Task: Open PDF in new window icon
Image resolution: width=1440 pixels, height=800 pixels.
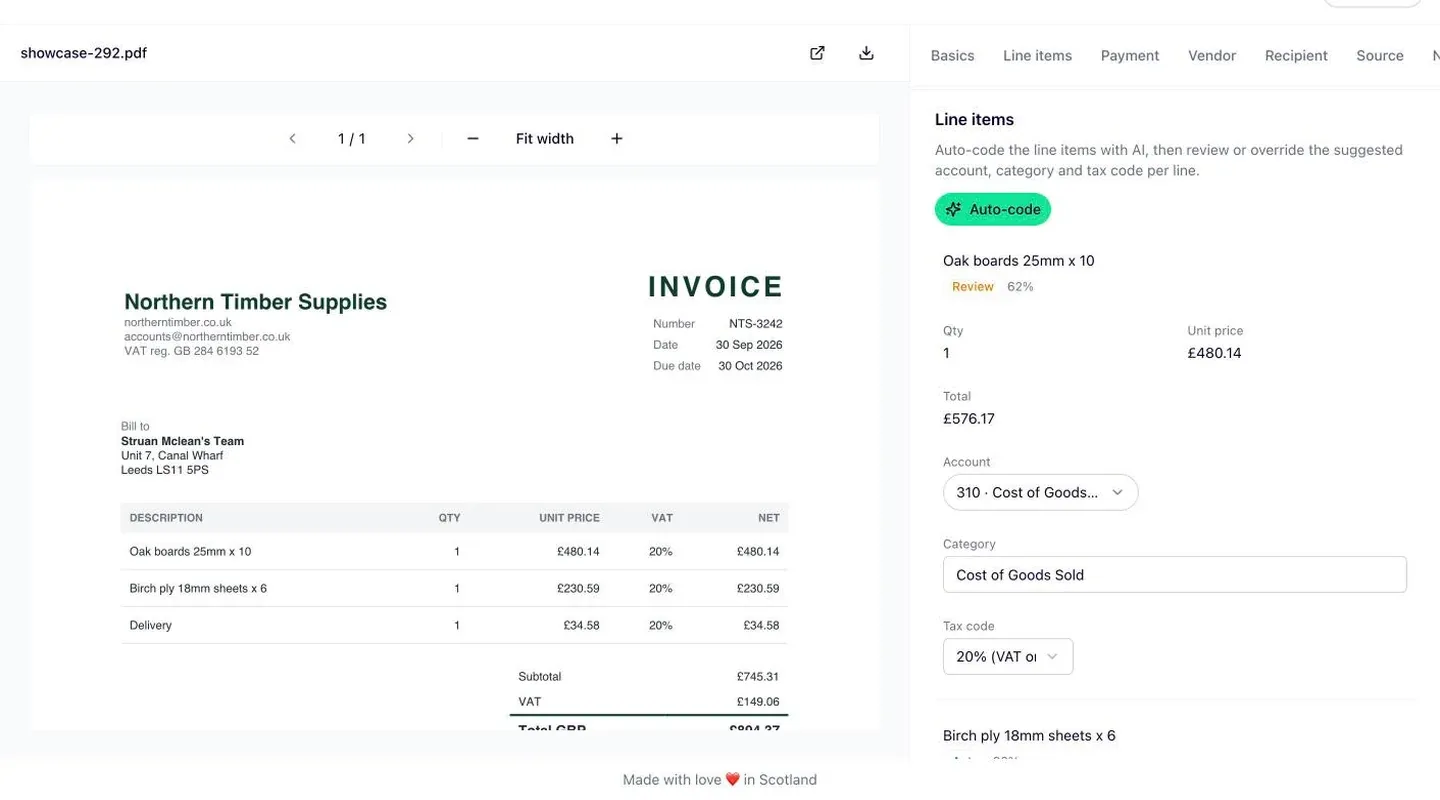Action: [x=817, y=53]
